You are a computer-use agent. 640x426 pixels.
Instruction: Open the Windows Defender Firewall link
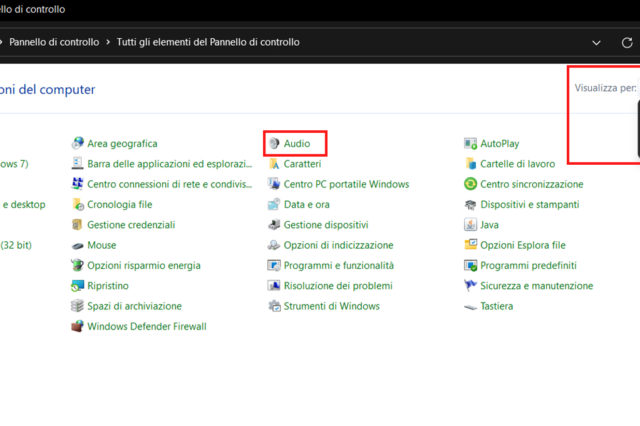click(x=147, y=326)
